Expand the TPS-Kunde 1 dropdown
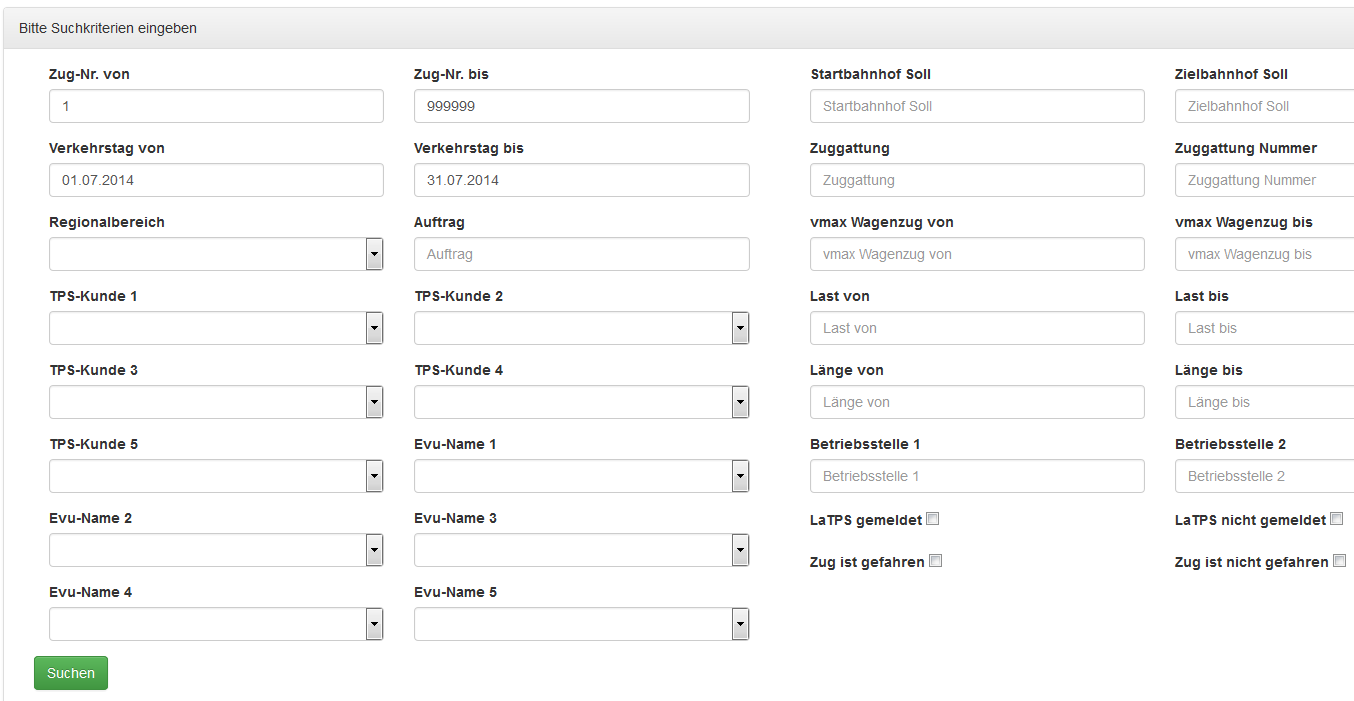The height and width of the screenshot is (701, 1354). click(x=216, y=328)
